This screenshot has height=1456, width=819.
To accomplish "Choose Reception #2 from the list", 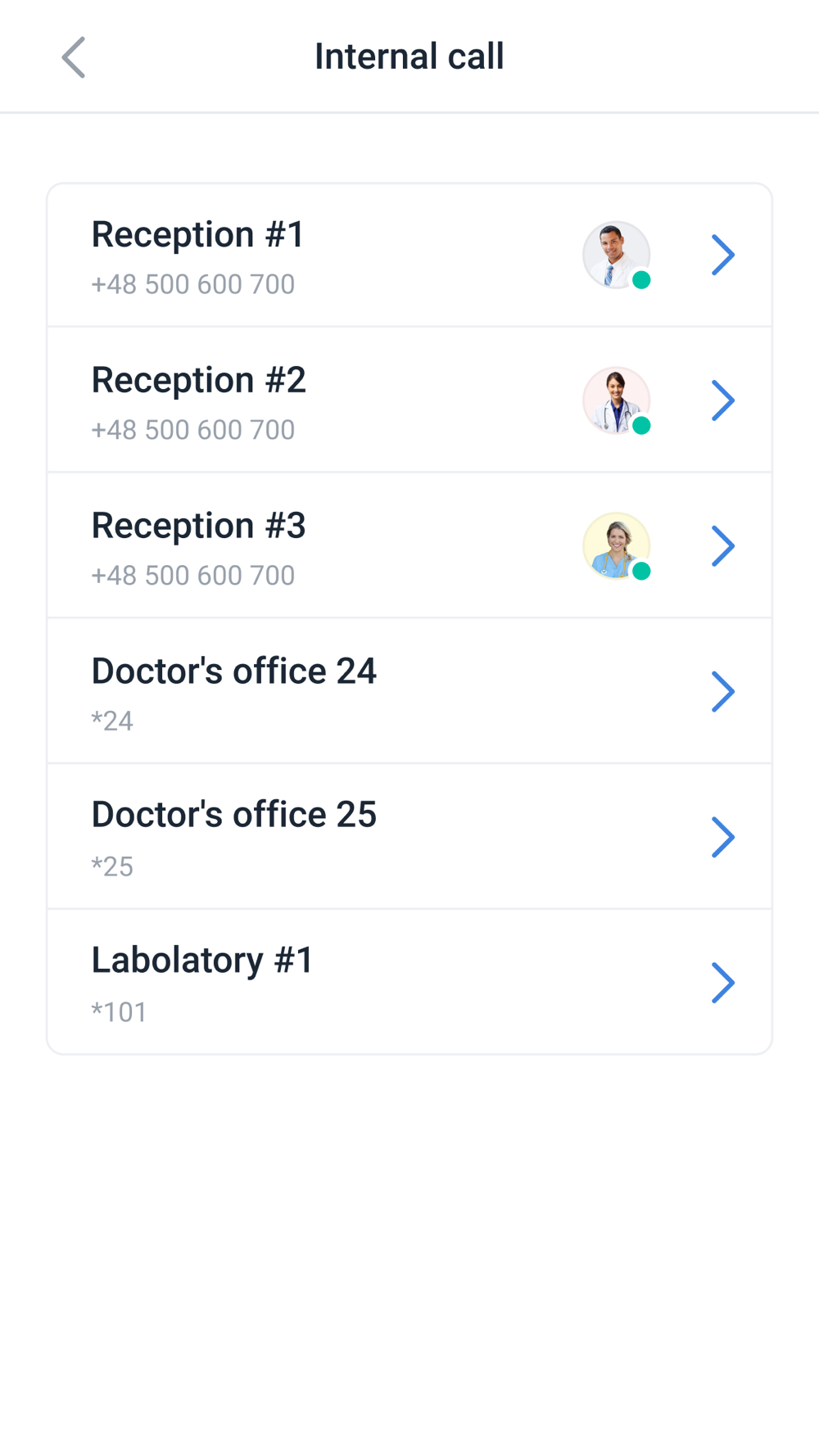I will [x=409, y=400].
